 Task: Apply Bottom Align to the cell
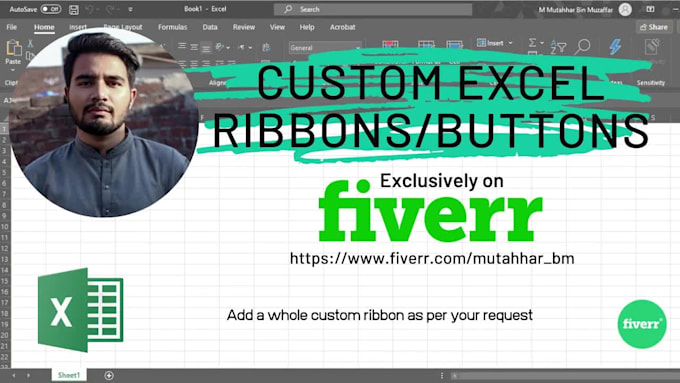pyautogui.click(x=206, y=47)
